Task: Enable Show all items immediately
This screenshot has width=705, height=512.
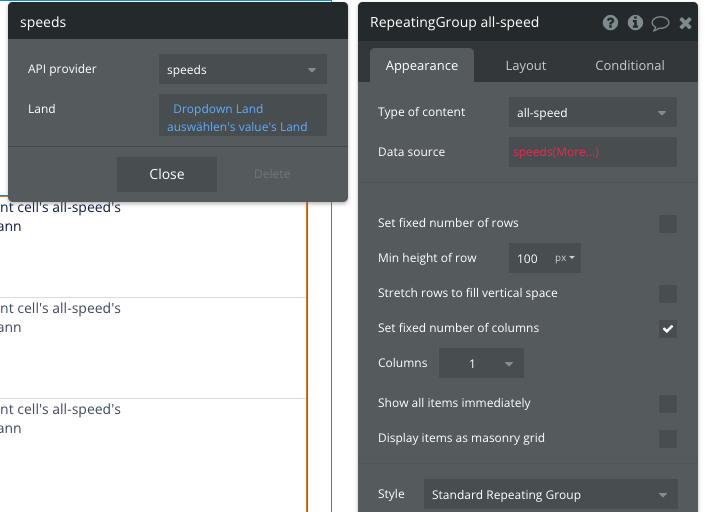Action: coord(668,404)
